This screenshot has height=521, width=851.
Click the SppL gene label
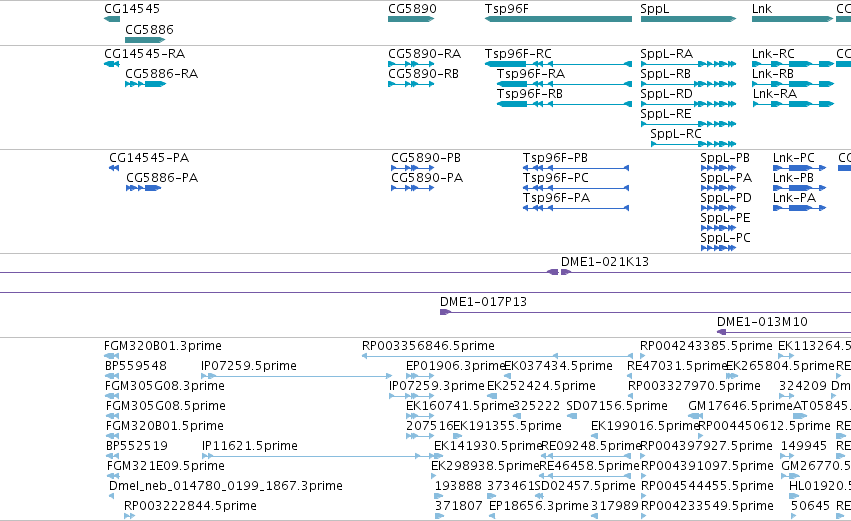655,9
